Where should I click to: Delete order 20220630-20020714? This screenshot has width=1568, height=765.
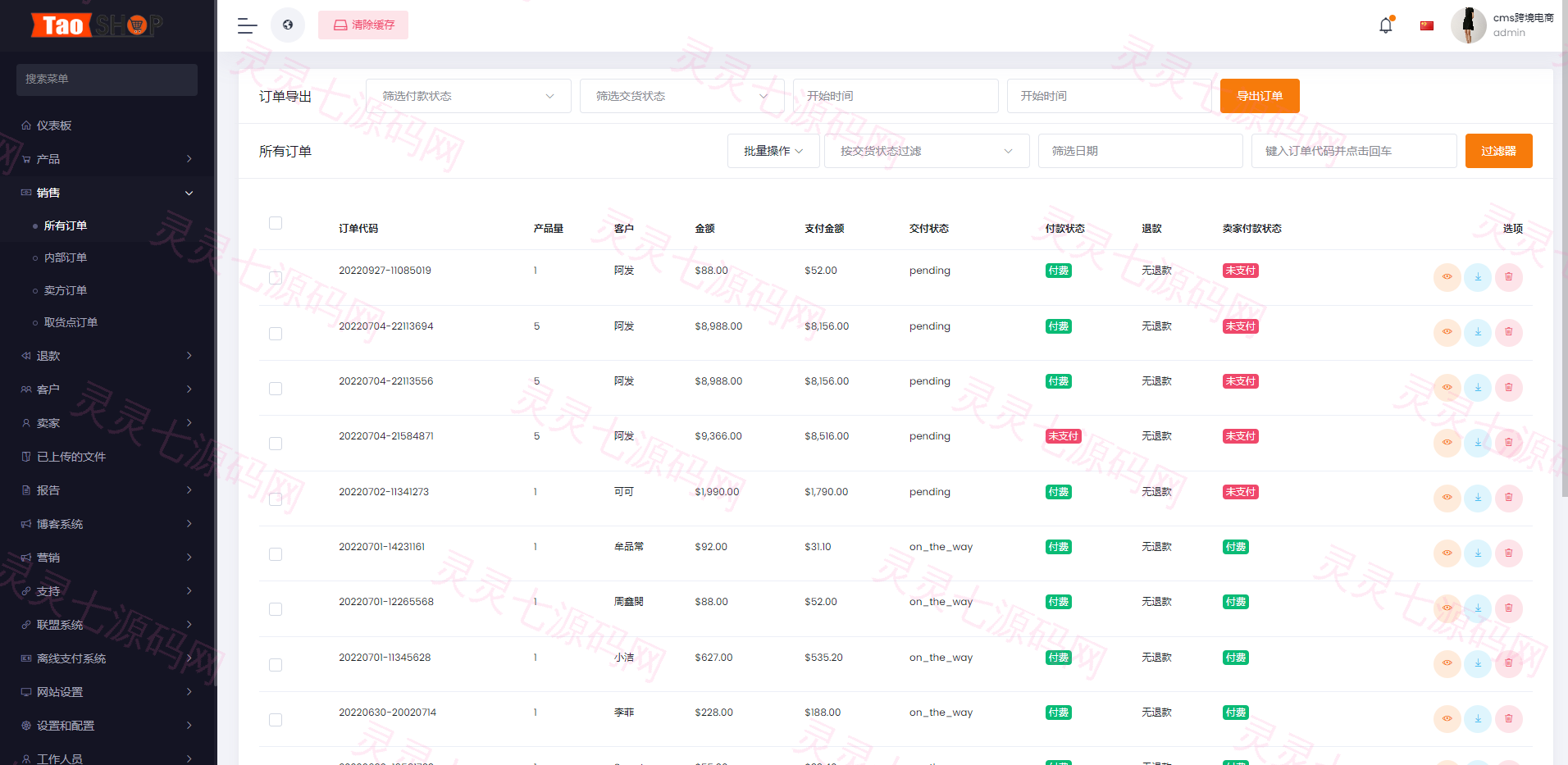(1509, 718)
